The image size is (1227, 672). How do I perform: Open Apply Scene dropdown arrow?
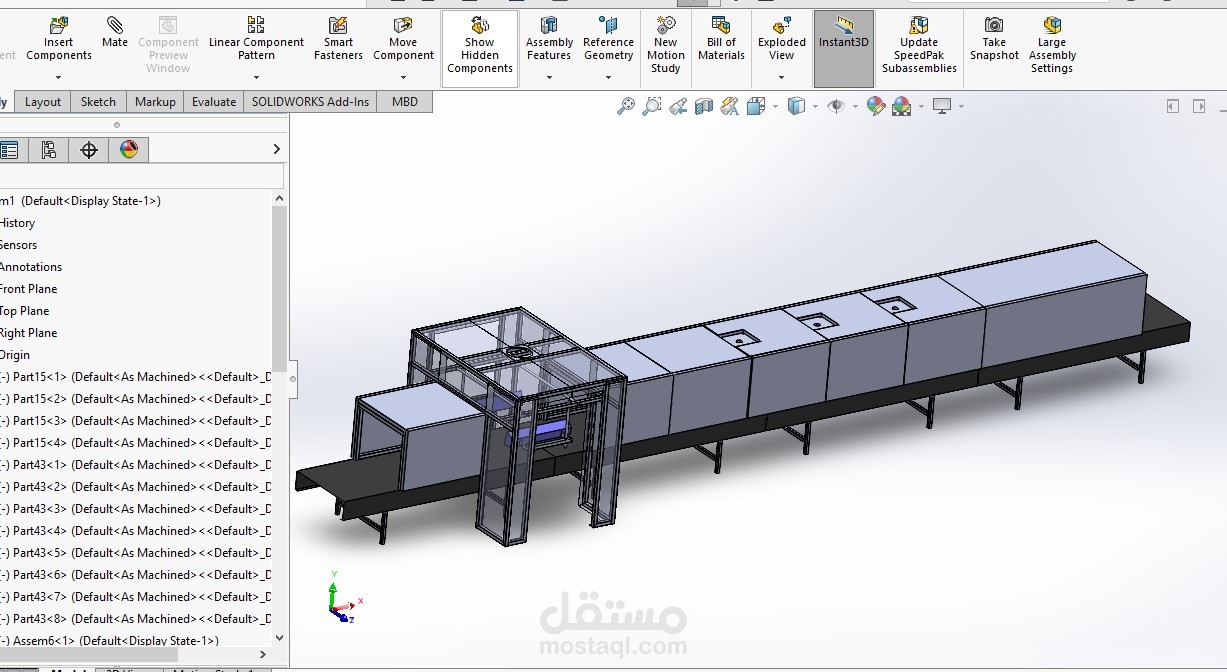(x=920, y=106)
